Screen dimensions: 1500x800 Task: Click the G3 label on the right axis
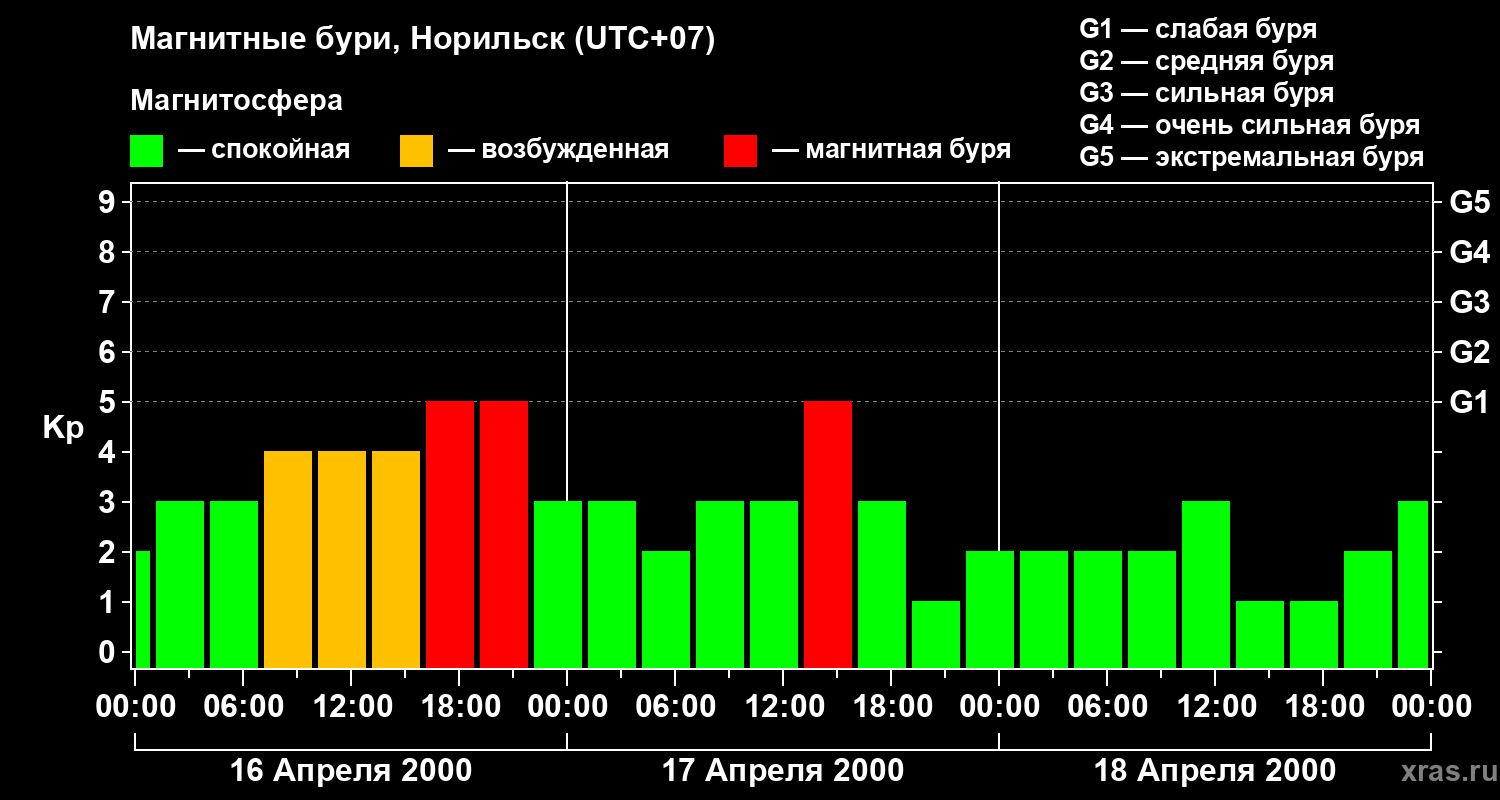[1469, 302]
